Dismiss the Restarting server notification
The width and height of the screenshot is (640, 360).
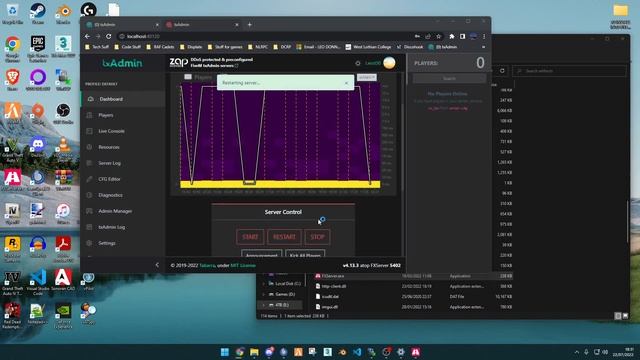point(347,83)
